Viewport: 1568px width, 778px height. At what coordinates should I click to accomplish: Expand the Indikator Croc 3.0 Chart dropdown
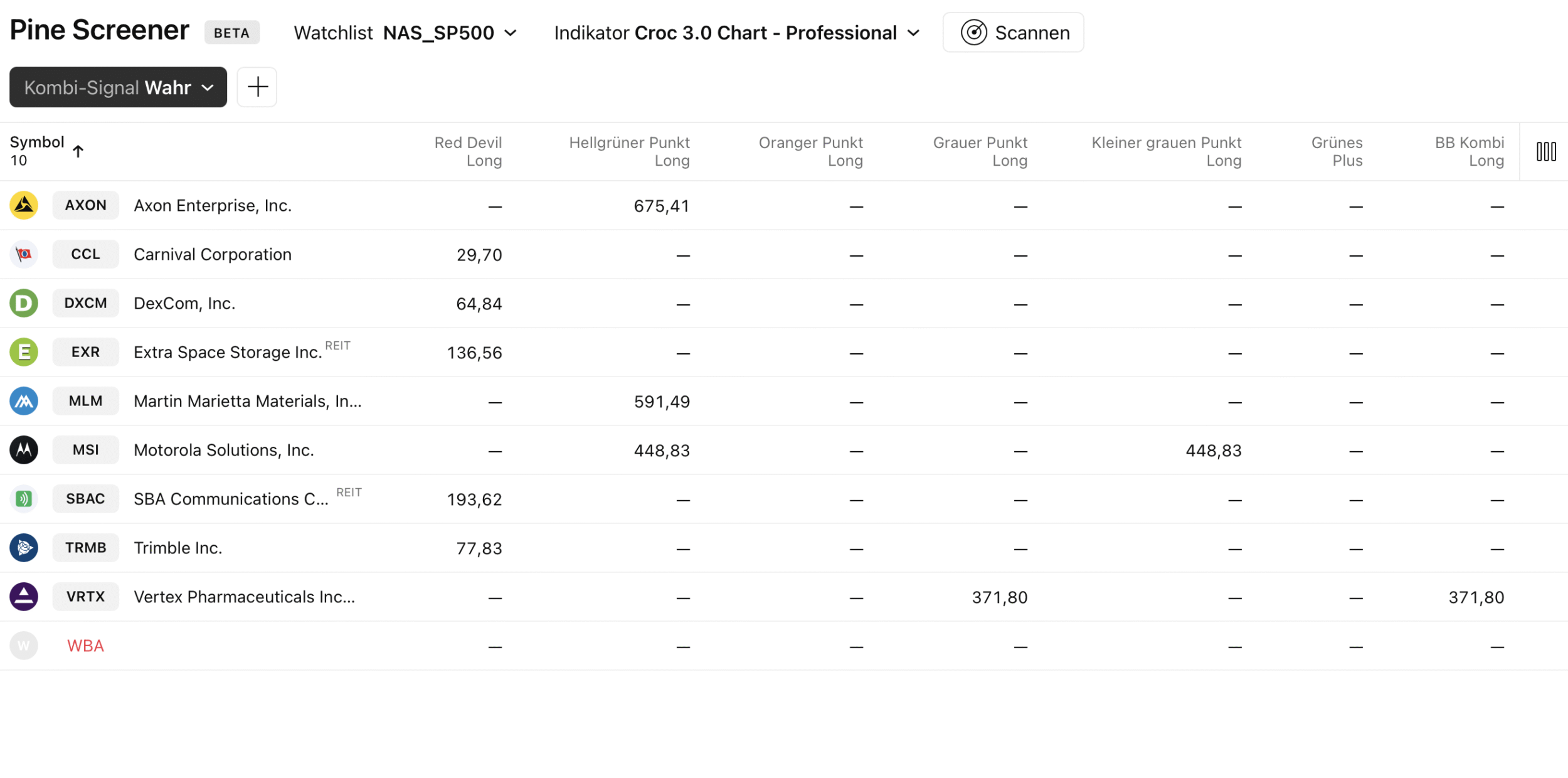coord(736,33)
